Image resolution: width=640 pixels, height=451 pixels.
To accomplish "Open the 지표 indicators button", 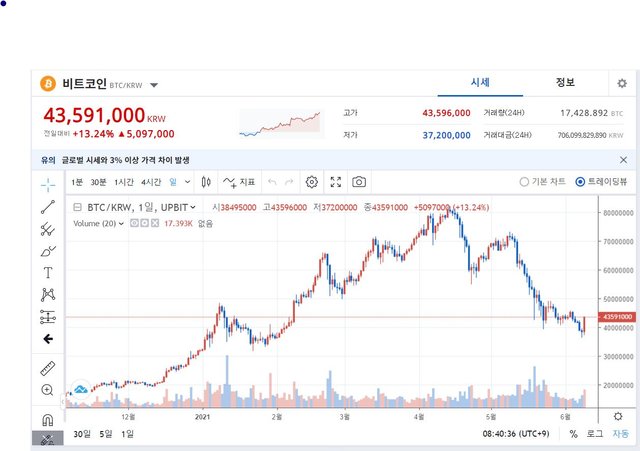I will (x=239, y=182).
